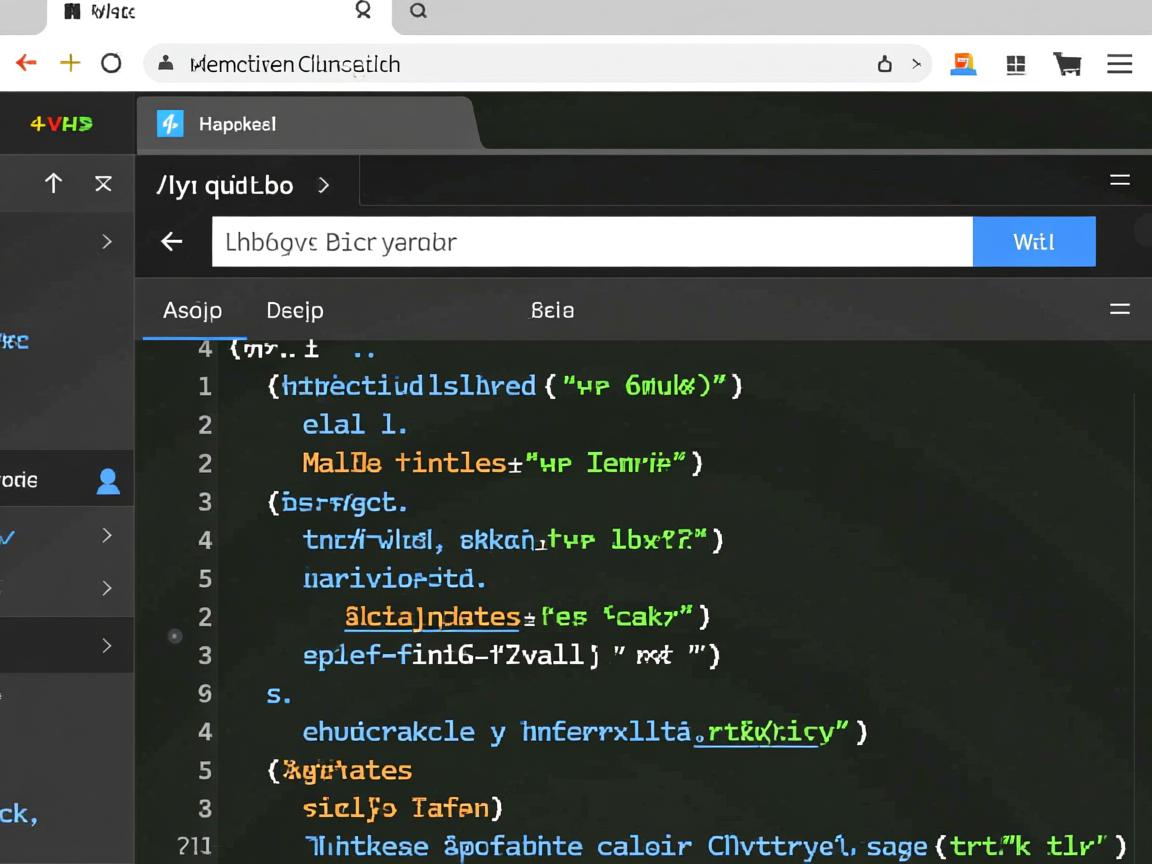Switch to the Asojp tab
Viewport: 1152px width, 864px height.
point(192,311)
